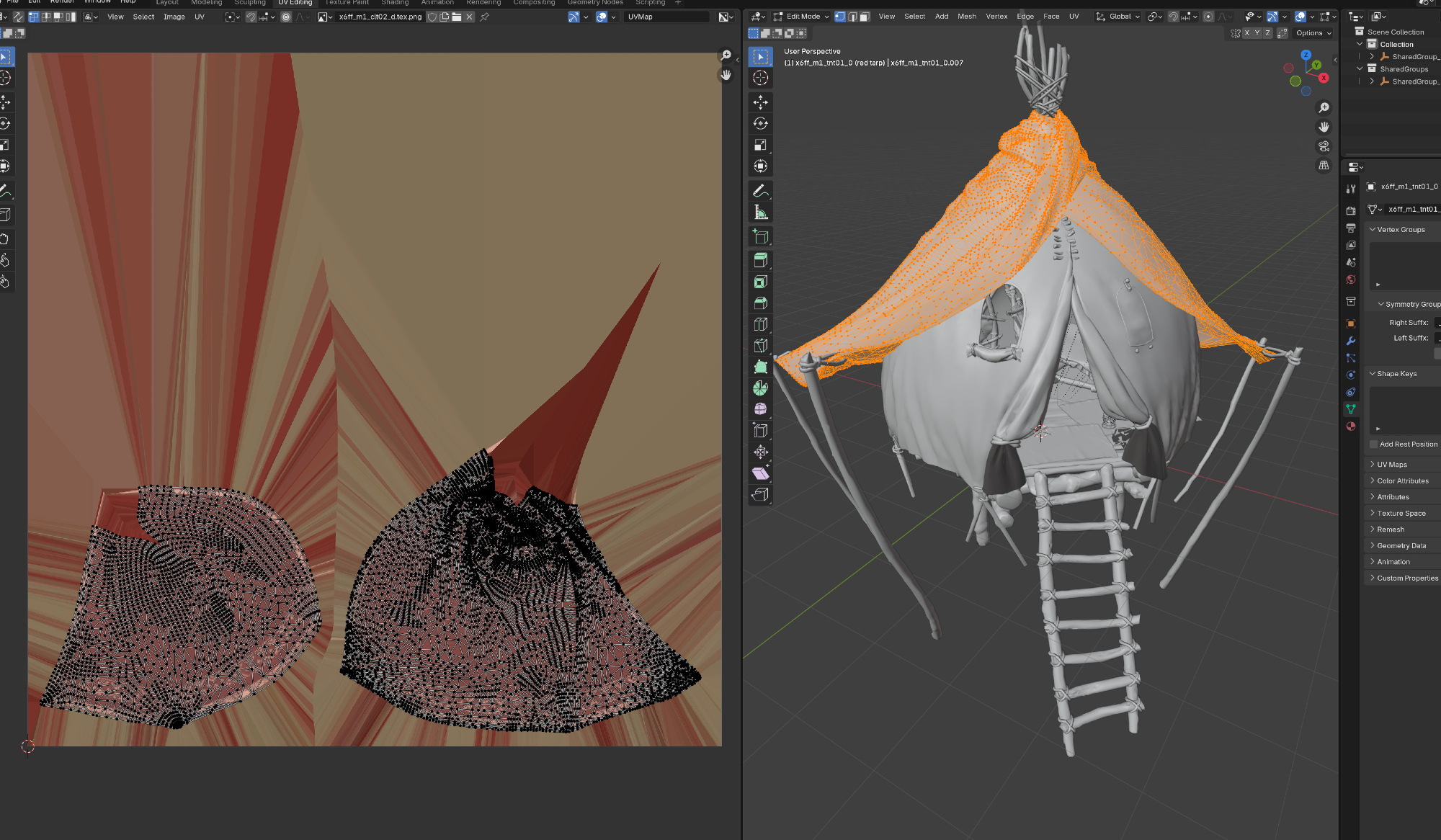Select the Move tool in 3D viewport
The width and height of the screenshot is (1441, 840).
(x=760, y=102)
